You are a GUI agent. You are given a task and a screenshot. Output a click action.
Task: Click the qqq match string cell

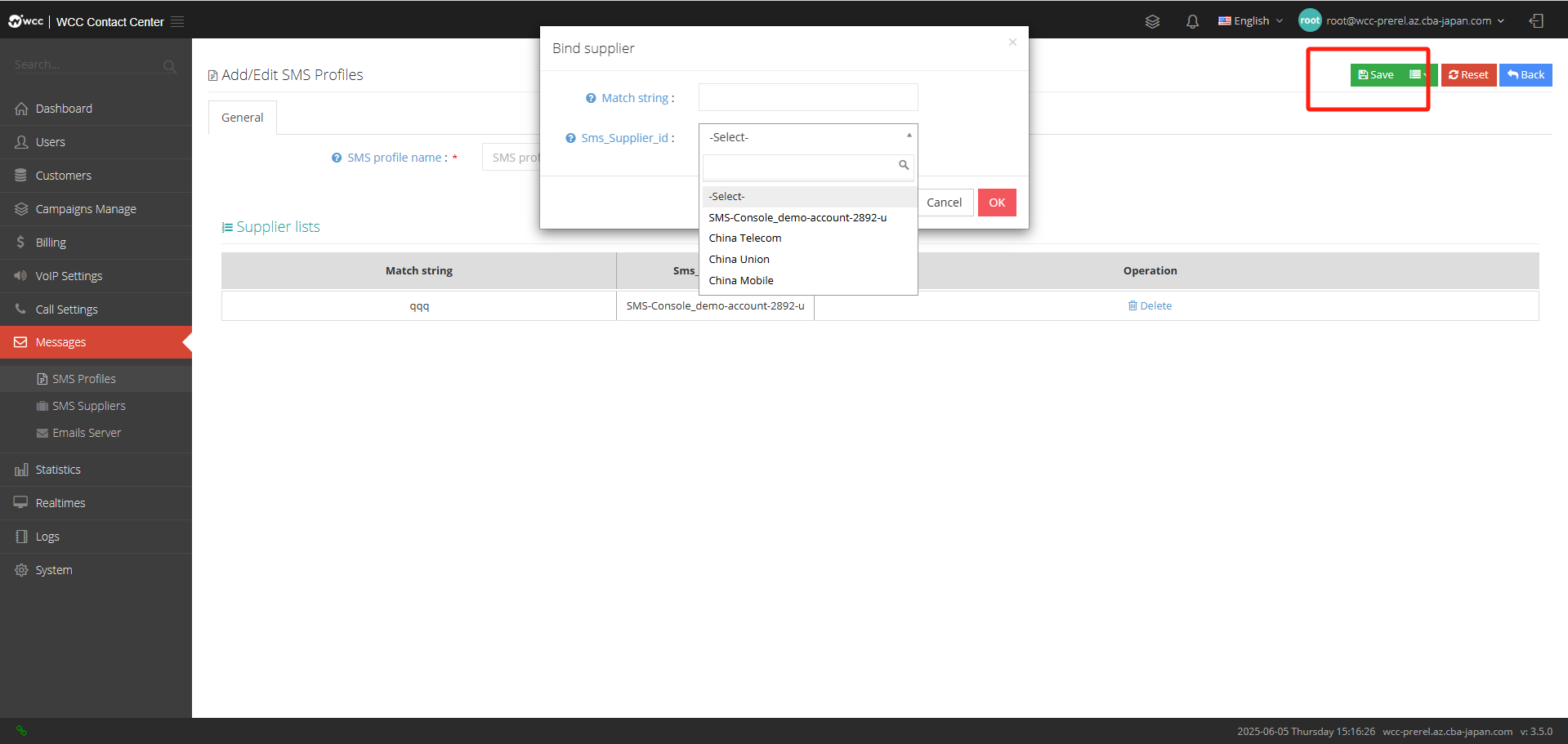(419, 306)
